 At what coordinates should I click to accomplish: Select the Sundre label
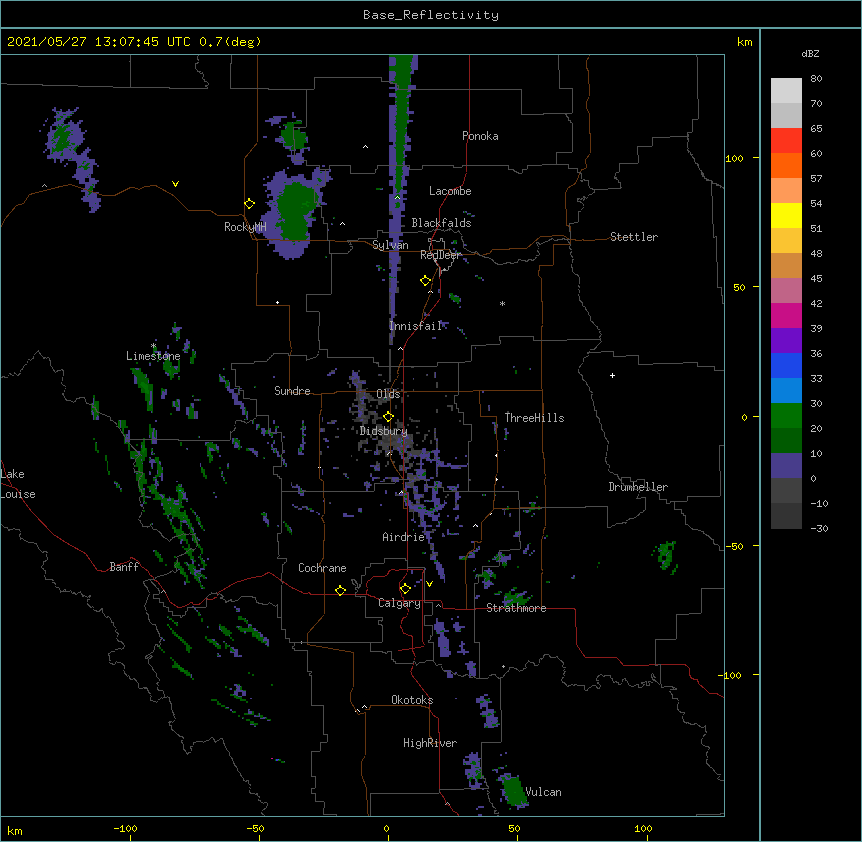click(x=292, y=391)
